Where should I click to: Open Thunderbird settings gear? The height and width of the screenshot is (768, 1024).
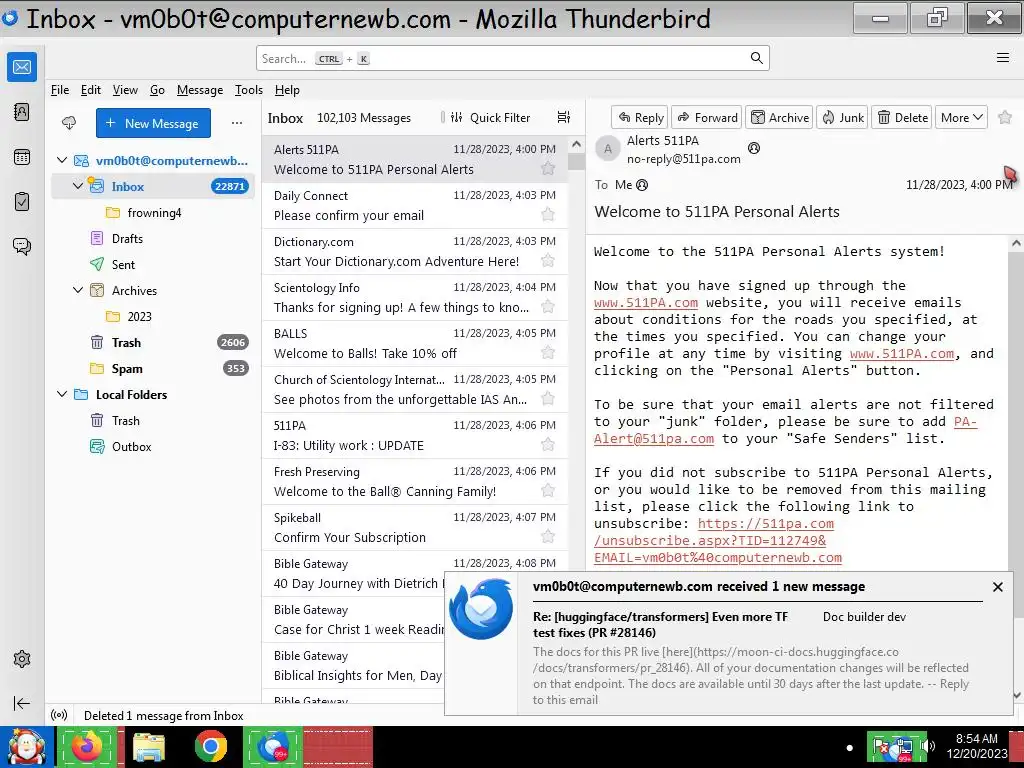22,659
